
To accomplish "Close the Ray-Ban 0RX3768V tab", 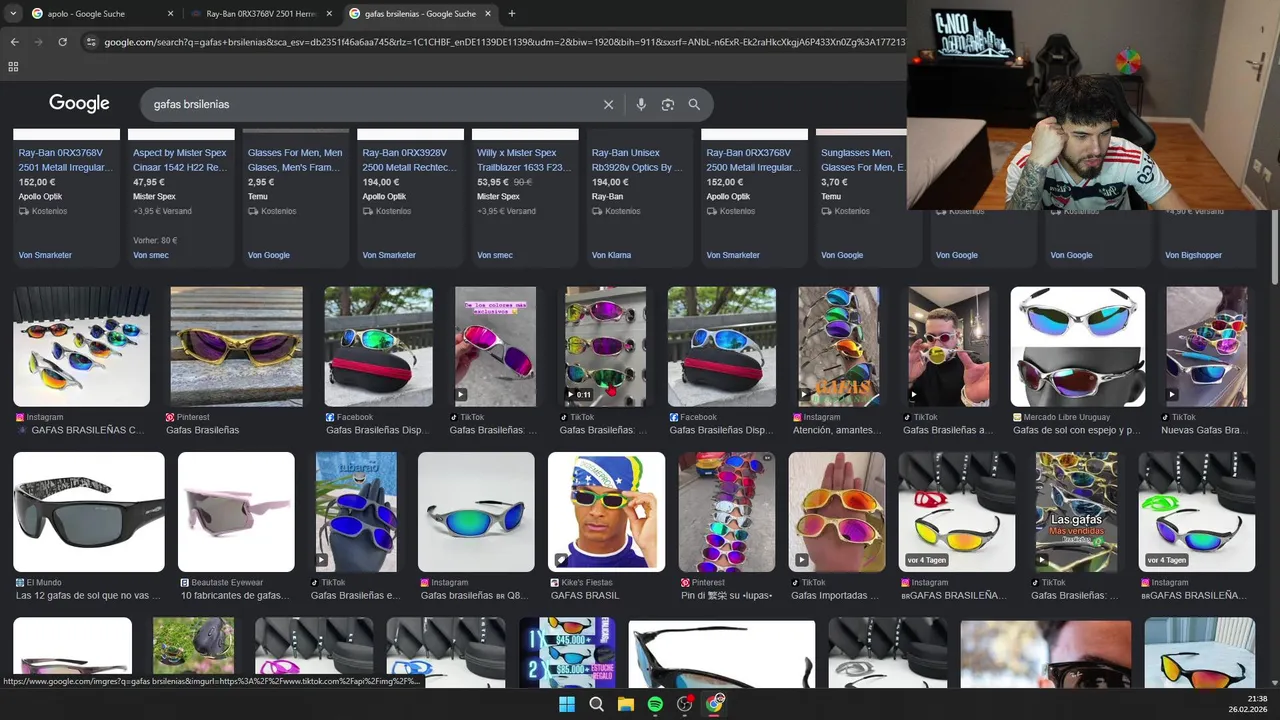I will [x=329, y=14].
